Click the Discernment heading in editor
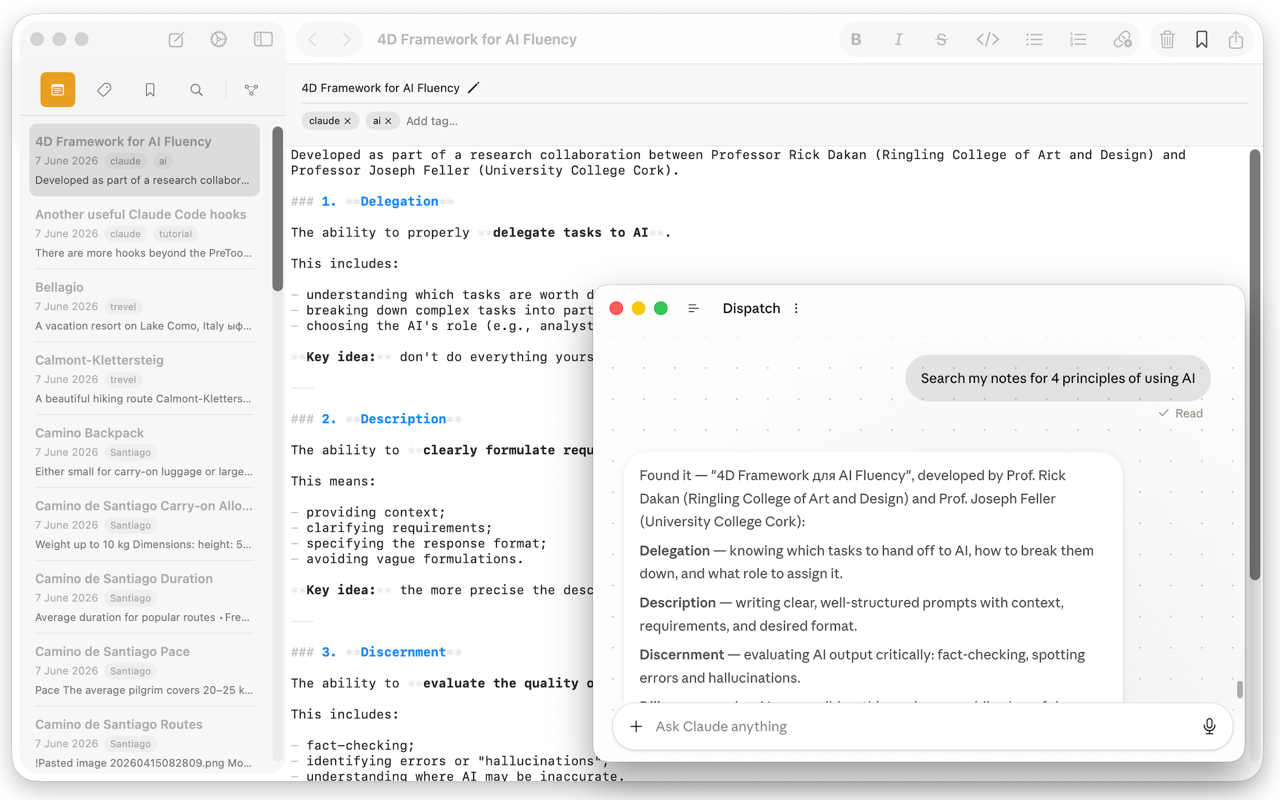 403,652
